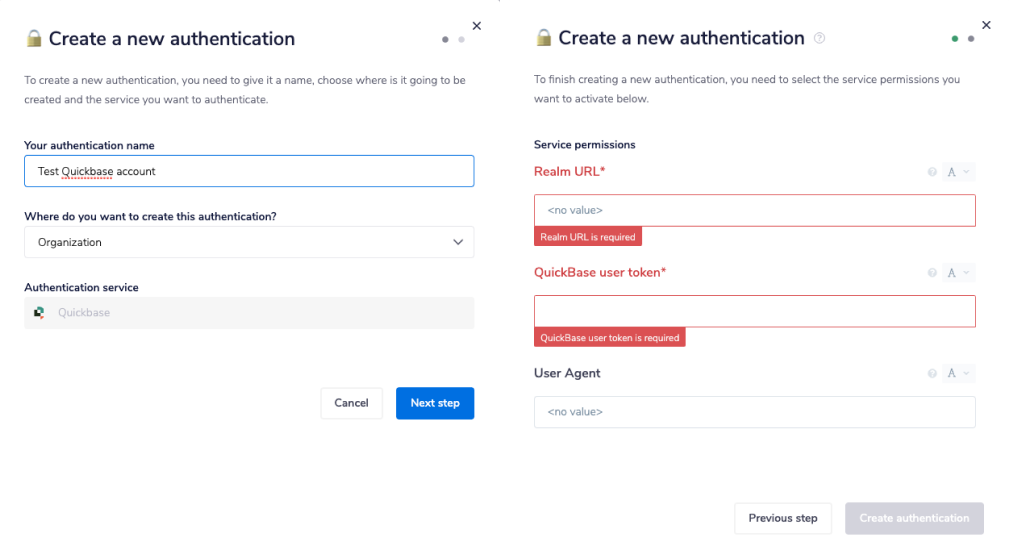Open the QuickBase user token type dropdown
The width and height of the screenshot is (1009, 559).
[x=958, y=273]
